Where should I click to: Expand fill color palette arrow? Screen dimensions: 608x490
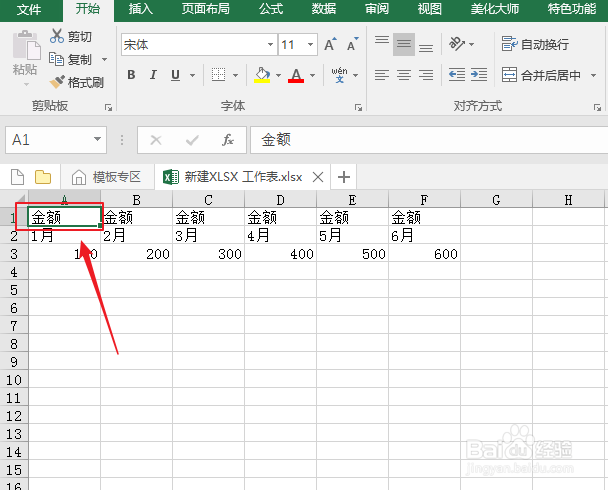click(278, 75)
